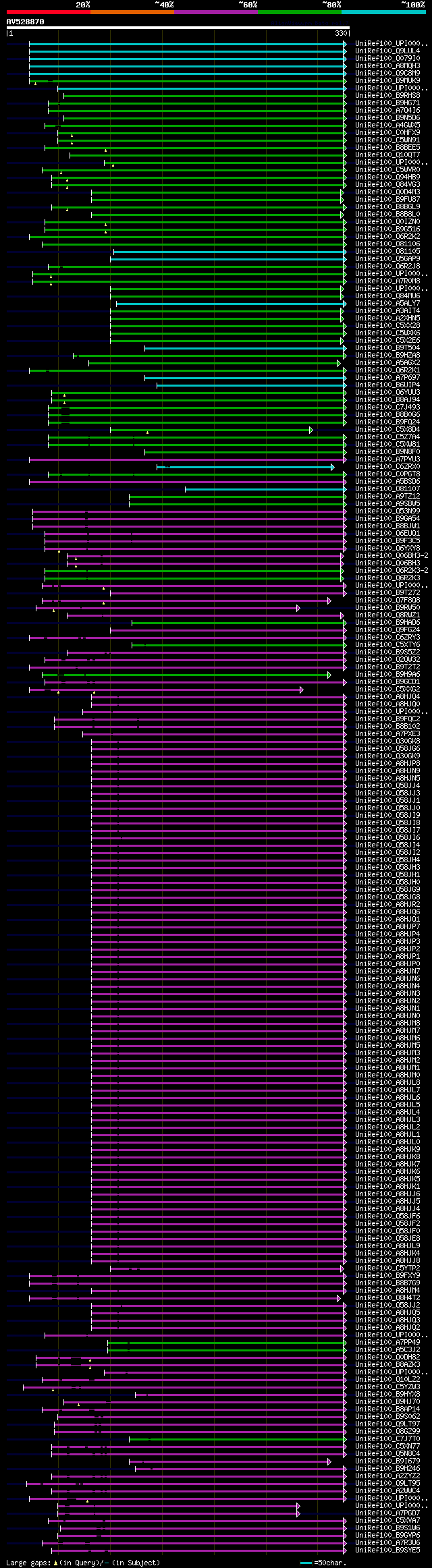Click the UniRef100_B9GVP6 hit label
The width and height of the screenshot is (432, 1568).
pyautogui.click(x=387, y=1535)
